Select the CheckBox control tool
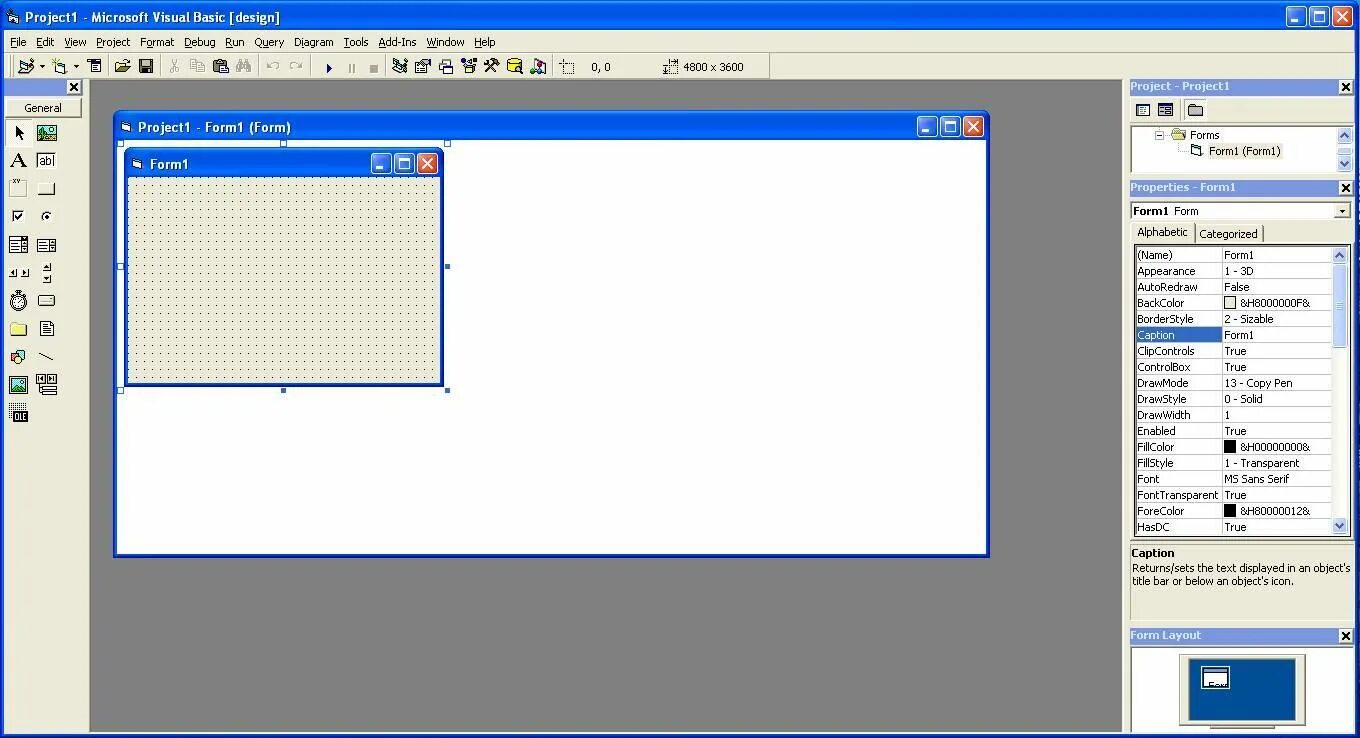This screenshot has height=738, width=1360. tap(19, 217)
